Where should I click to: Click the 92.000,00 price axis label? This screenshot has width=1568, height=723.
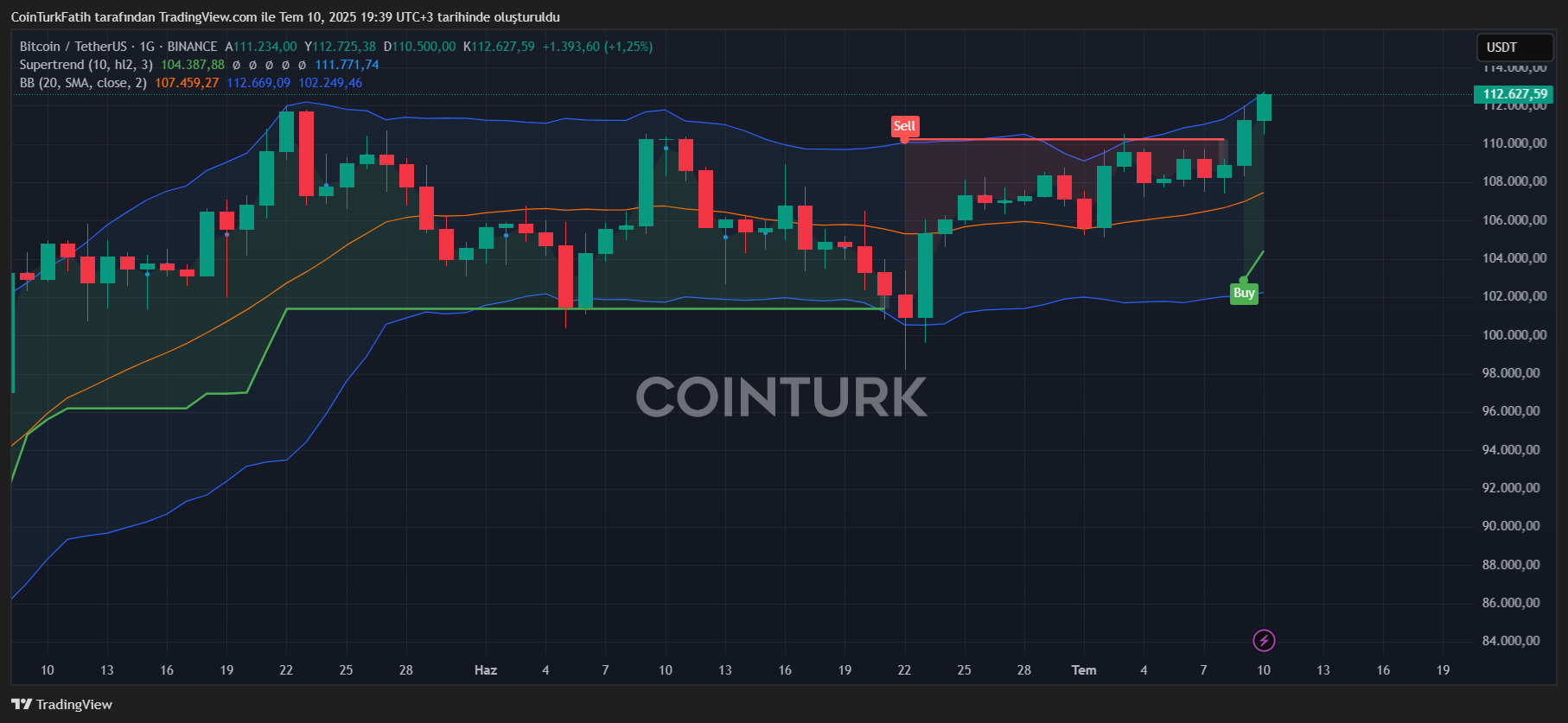[1511, 488]
